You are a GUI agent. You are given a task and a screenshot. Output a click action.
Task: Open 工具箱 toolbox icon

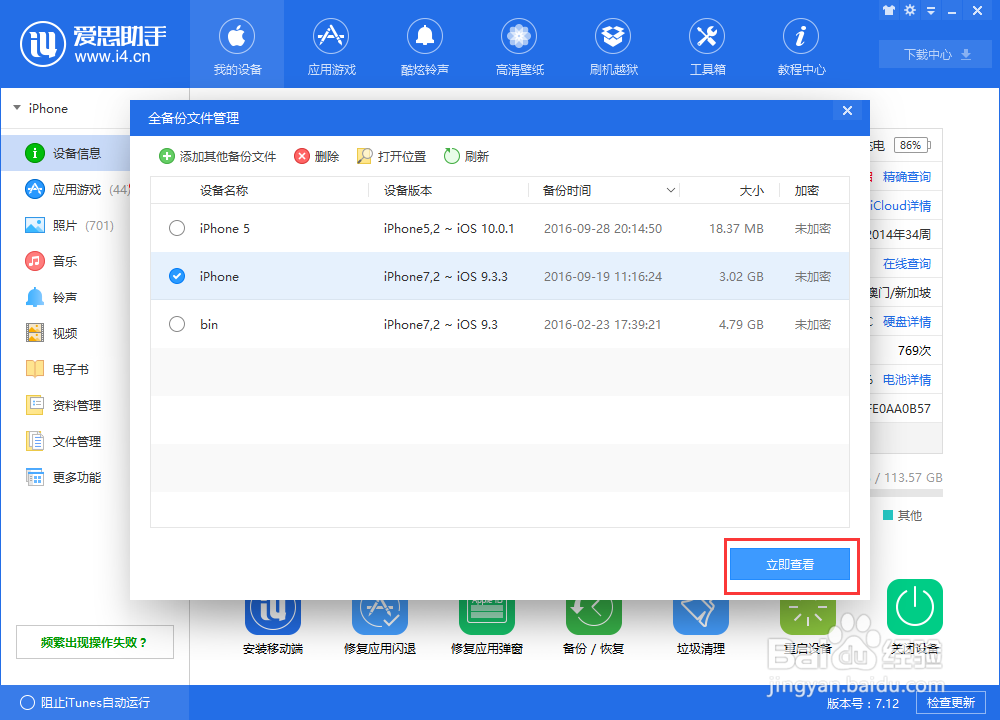point(707,36)
